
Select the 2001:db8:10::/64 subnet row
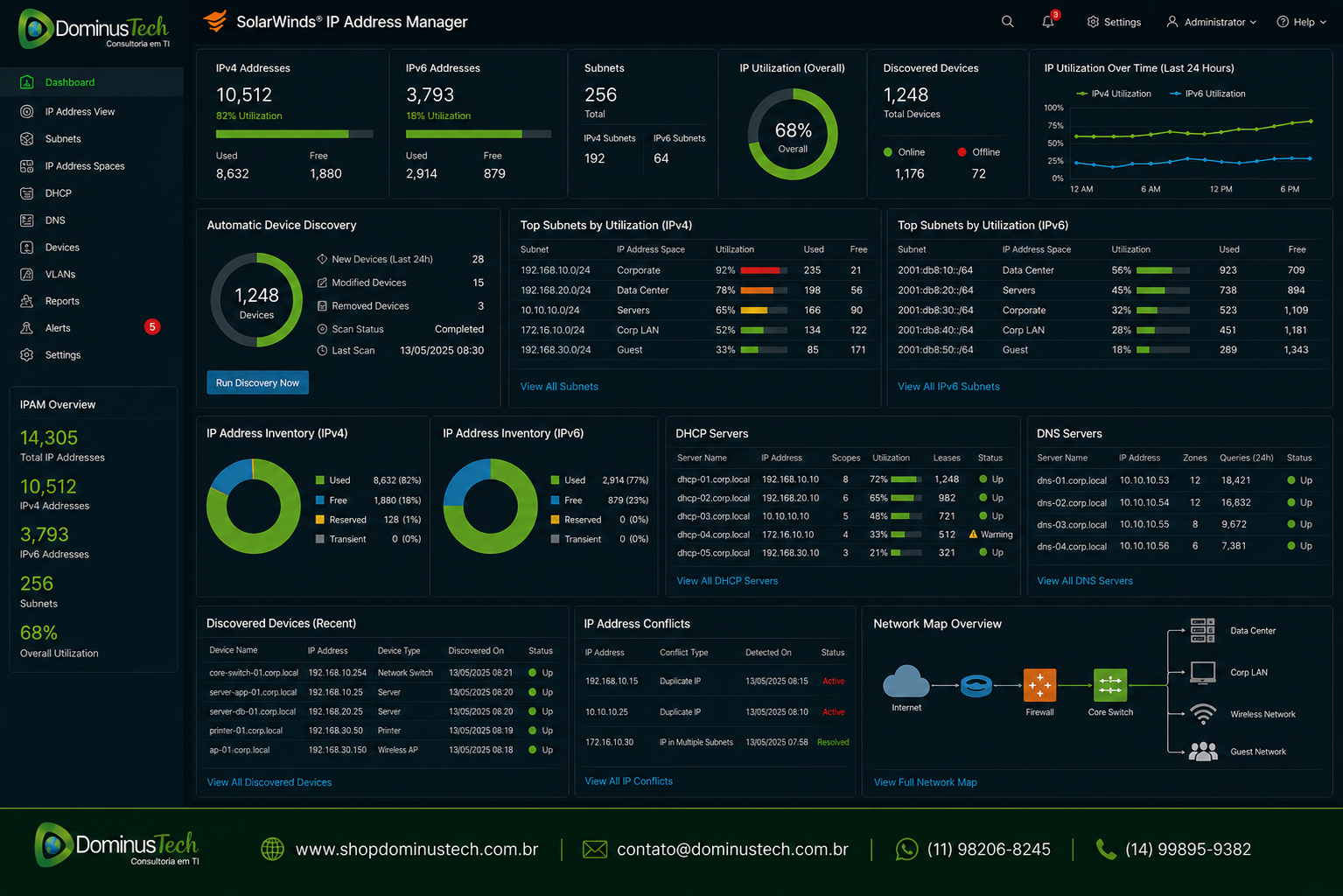click(x=1104, y=270)
